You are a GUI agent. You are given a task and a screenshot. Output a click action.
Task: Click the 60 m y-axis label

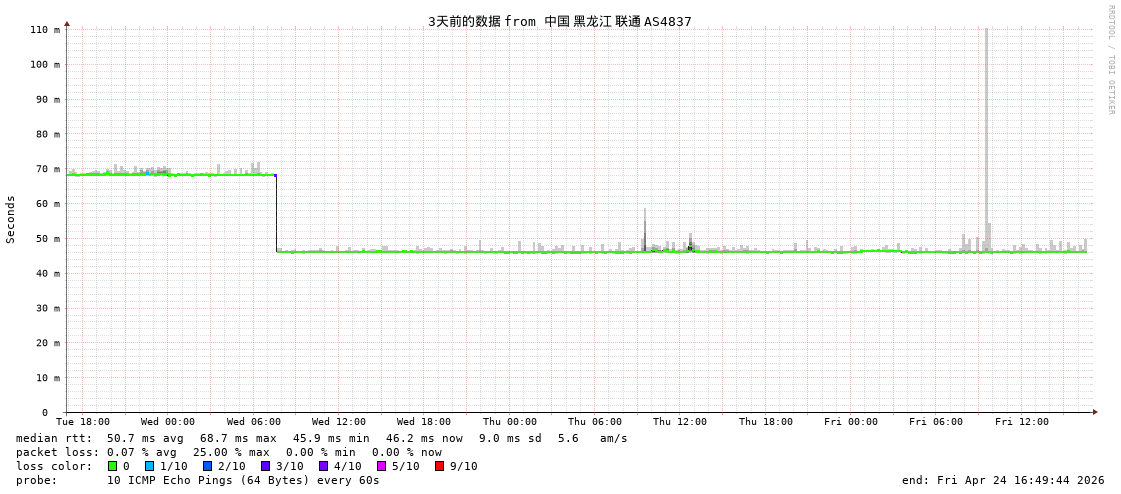point(47,204)
